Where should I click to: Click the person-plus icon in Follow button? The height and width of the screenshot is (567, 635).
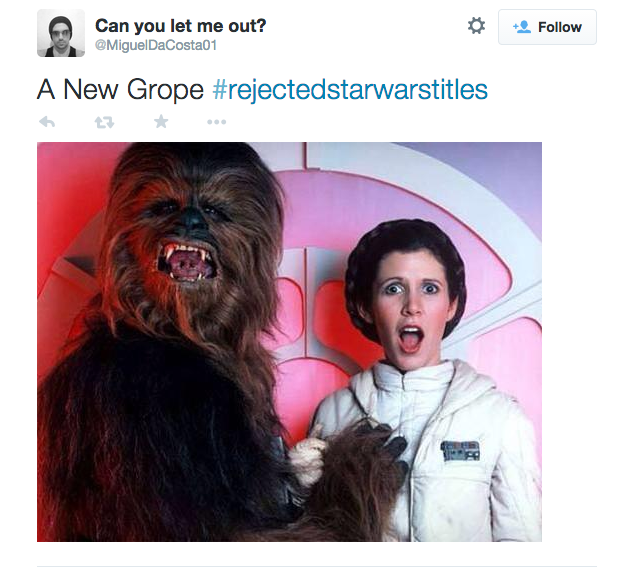pyautogui.click(x=522, y=27)
